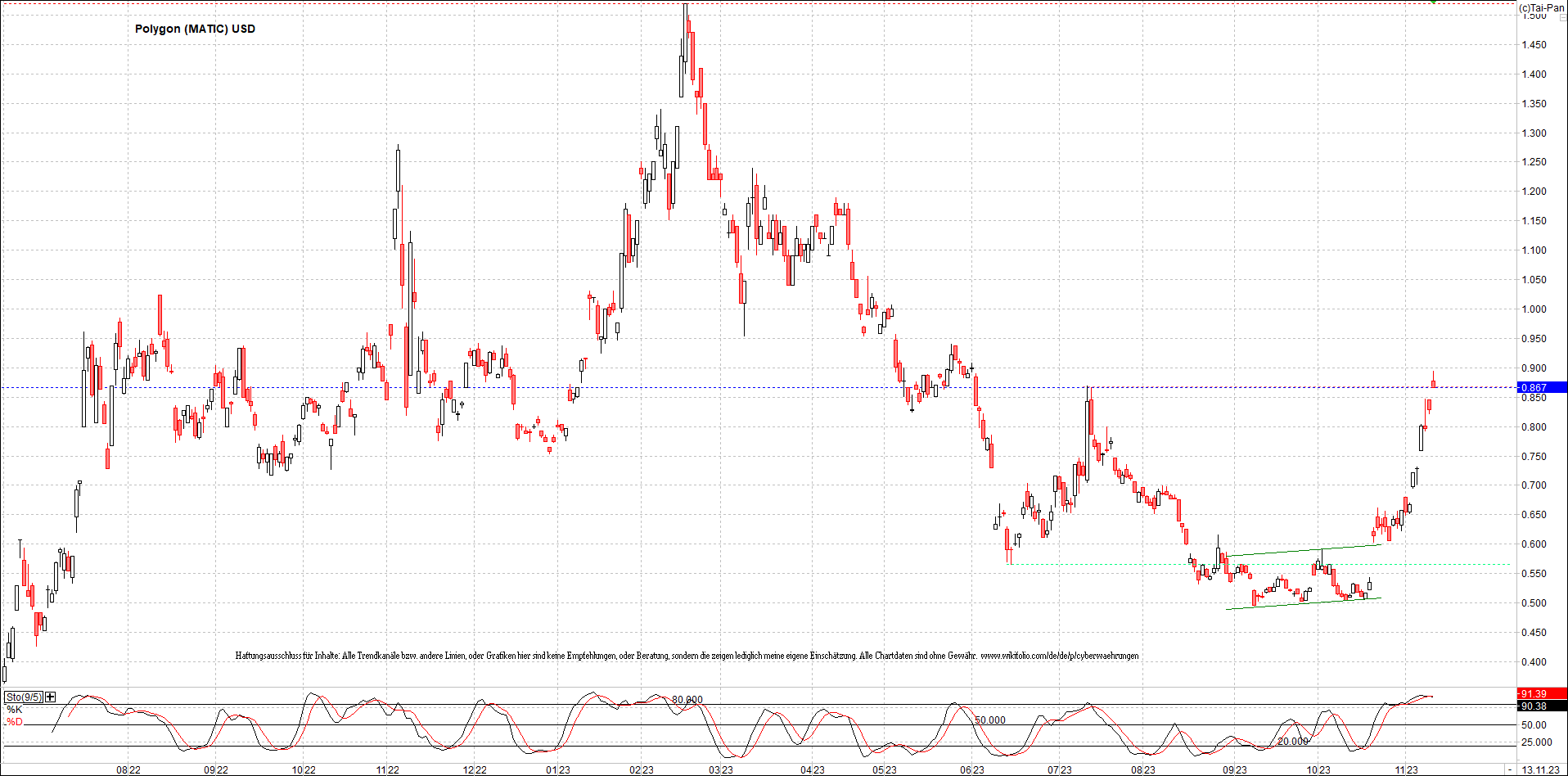Click the 80.000 level label in stochastic panel

point(687,700)
